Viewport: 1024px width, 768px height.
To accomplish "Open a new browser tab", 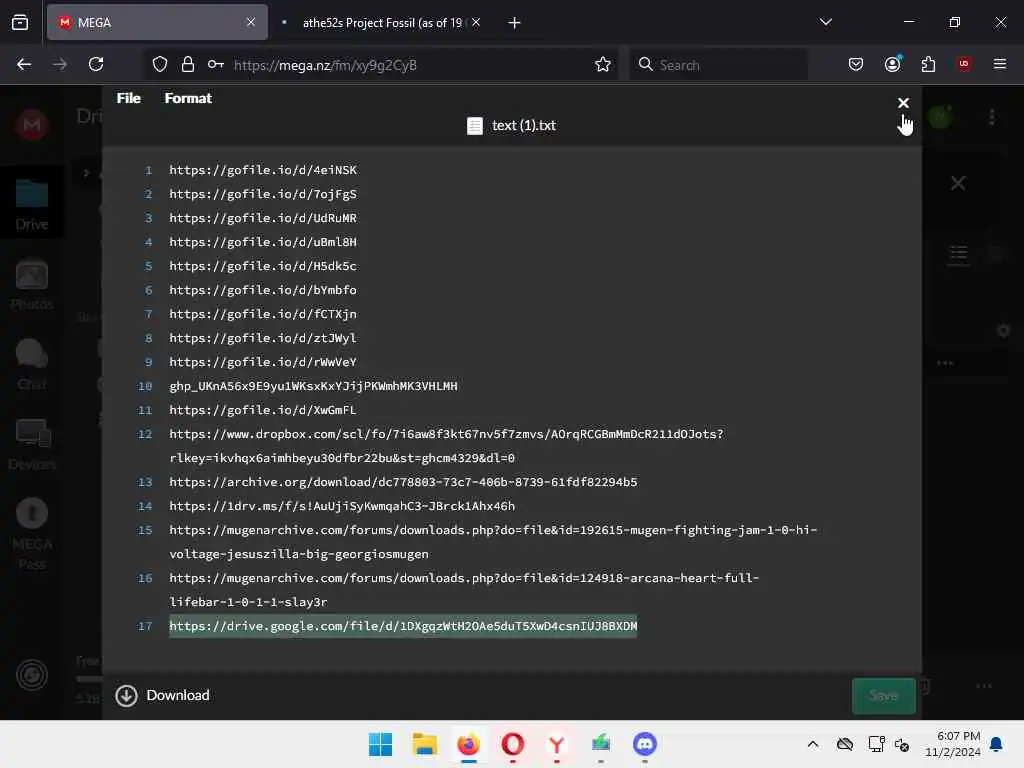I will tap(515, 23).
